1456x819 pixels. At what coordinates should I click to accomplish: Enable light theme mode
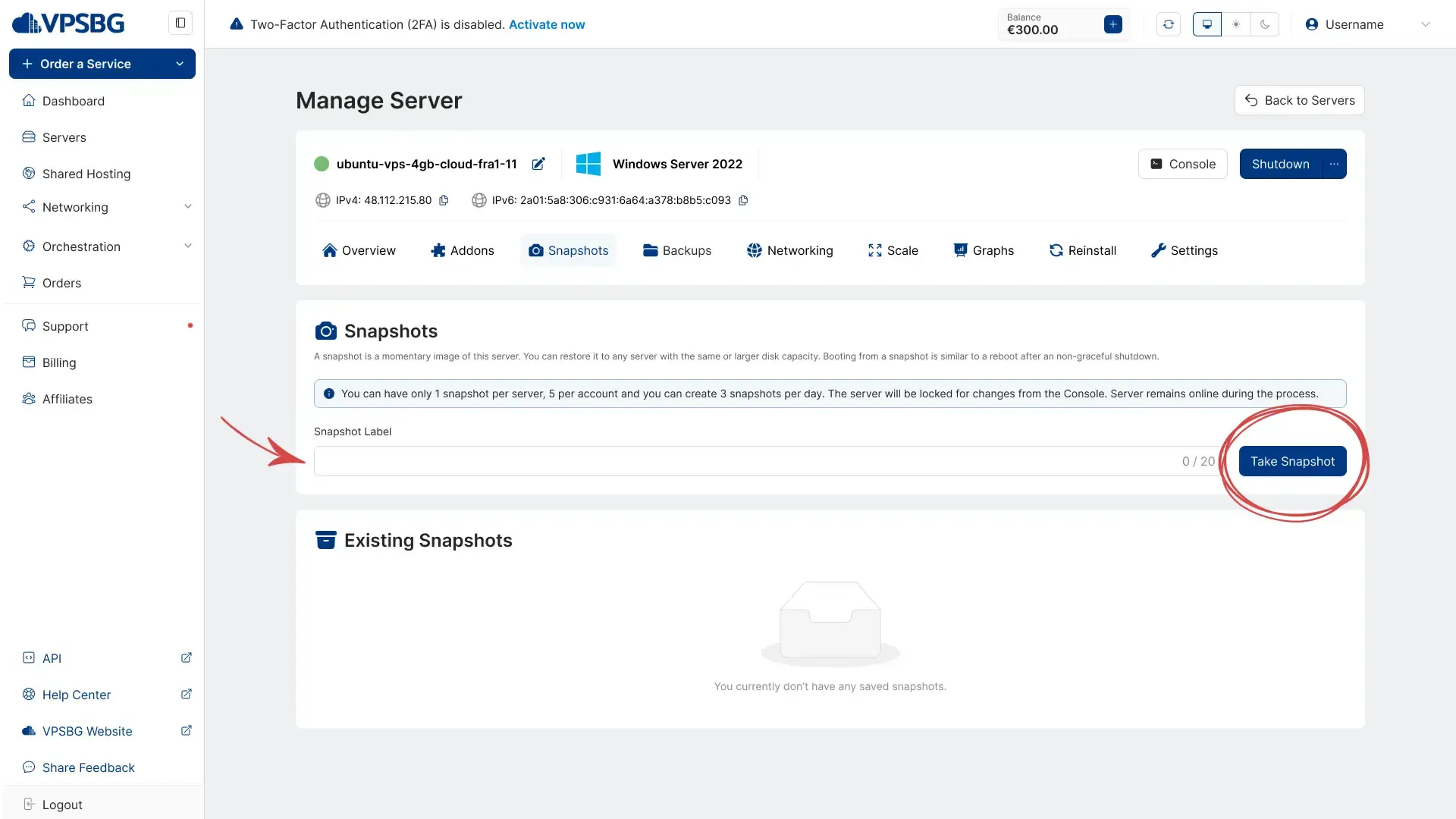(1235, 24)
